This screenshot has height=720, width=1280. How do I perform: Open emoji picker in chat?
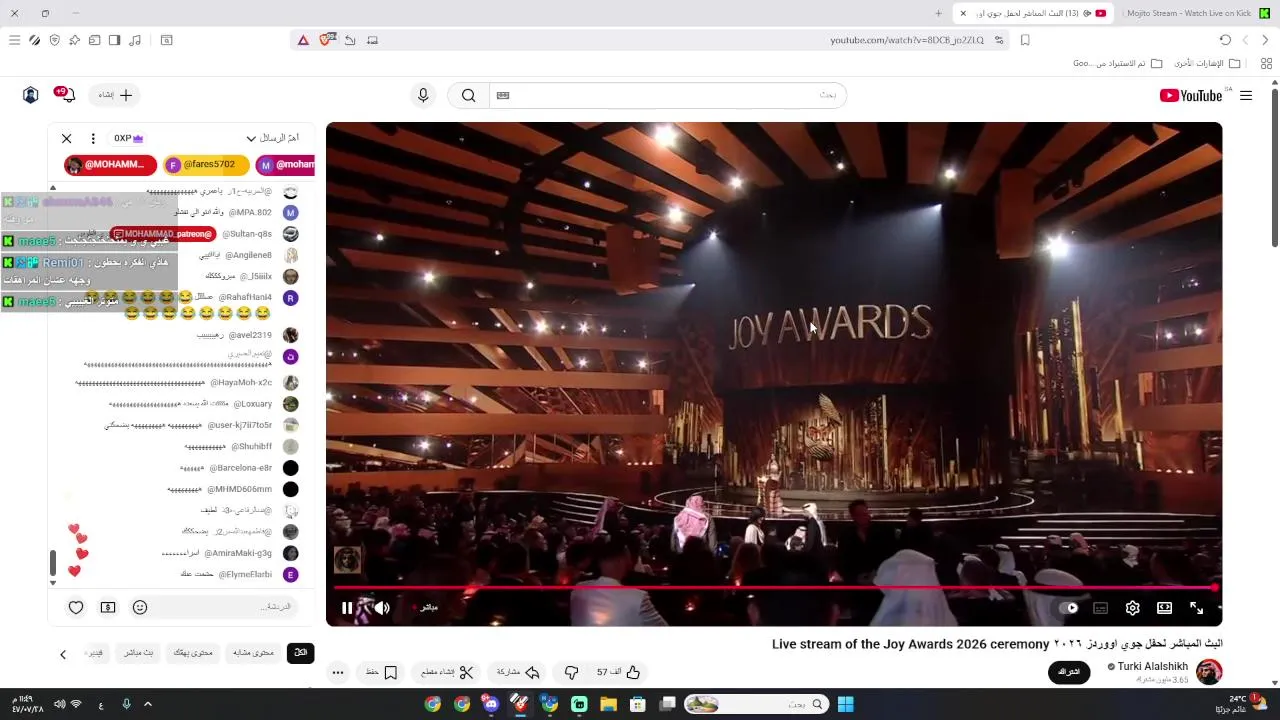pyautogui.click(x=140, y=607)
